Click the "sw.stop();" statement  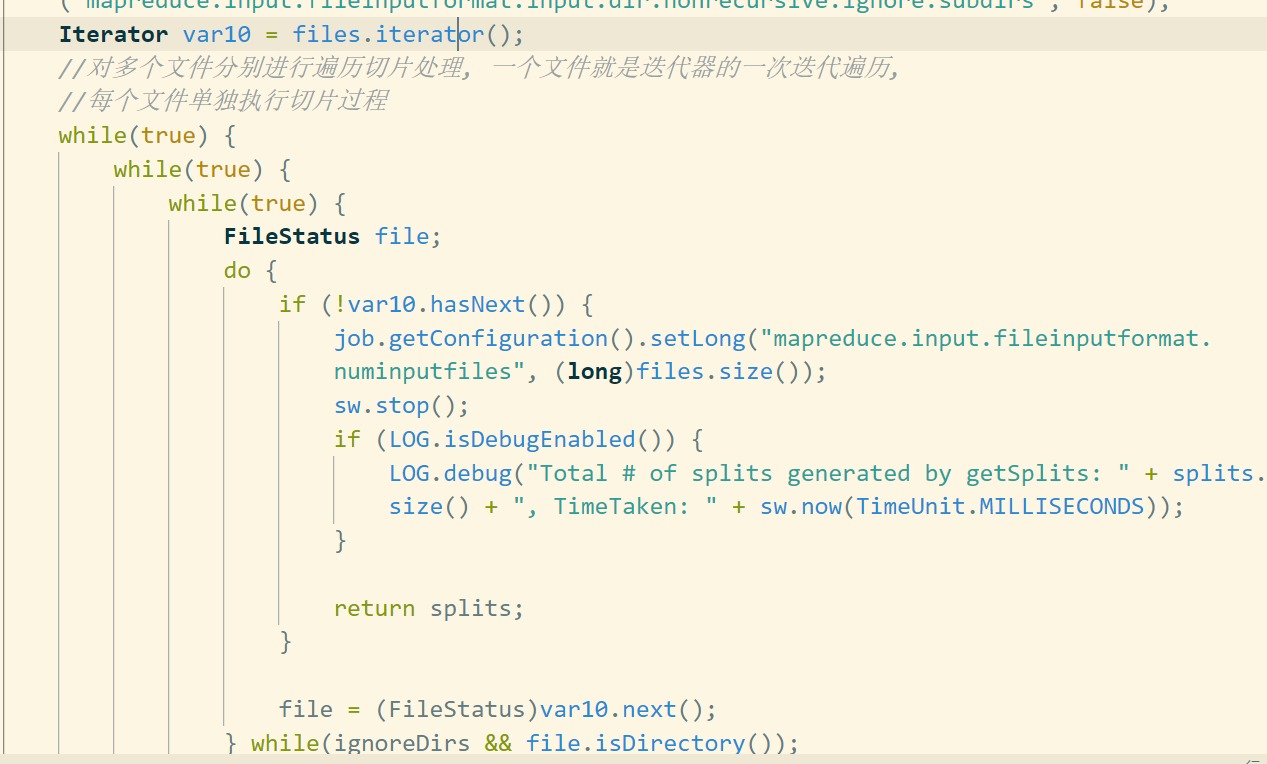point(401,405)
